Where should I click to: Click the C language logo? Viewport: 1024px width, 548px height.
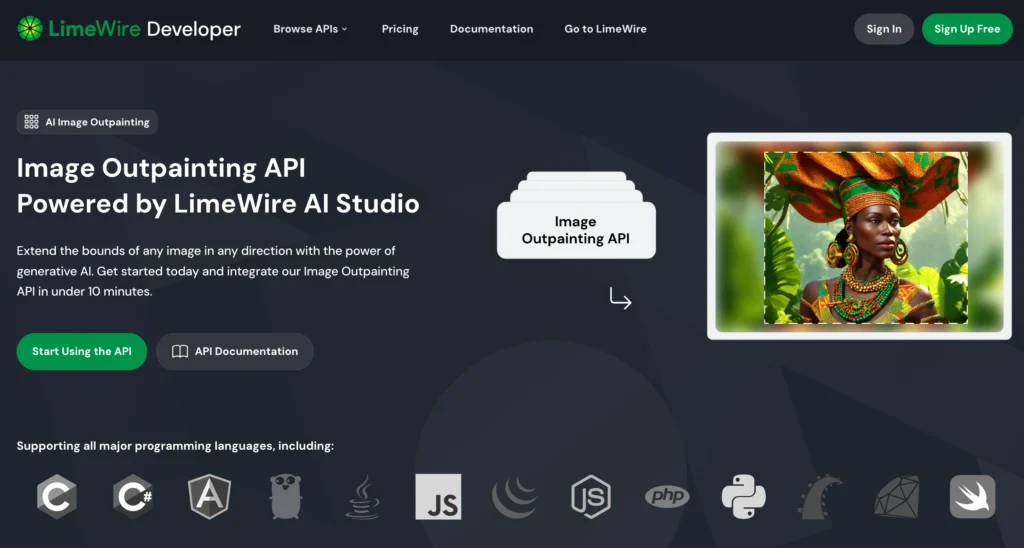pos(57,496)
